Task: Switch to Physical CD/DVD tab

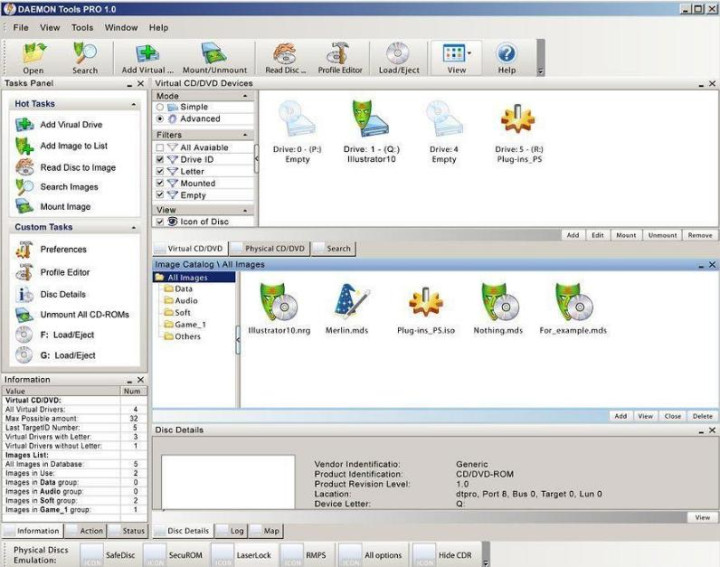Action: point(270,248)
